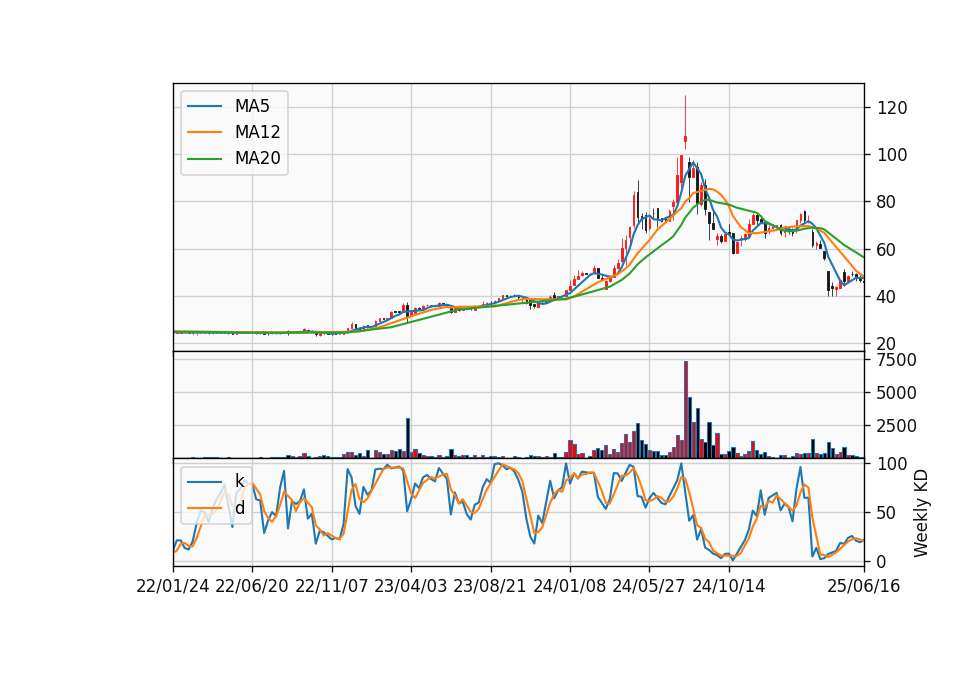Click the isolated tall volume bar at 23/04/03
The height and width of the screenshot is (690, 960).
pyautogui.click(x=408, y=438)
